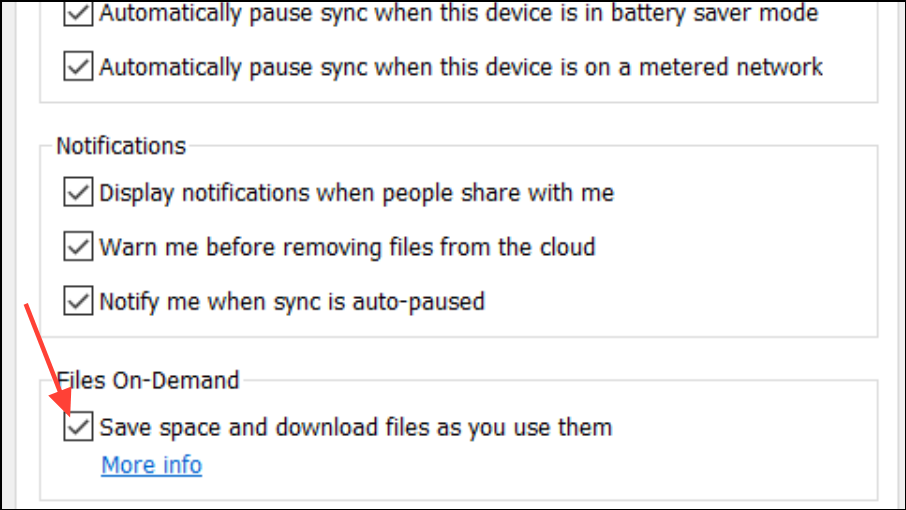
Task: Click empty space right of the metered network option
Action: pyautogui.click(x=850, y=67)
